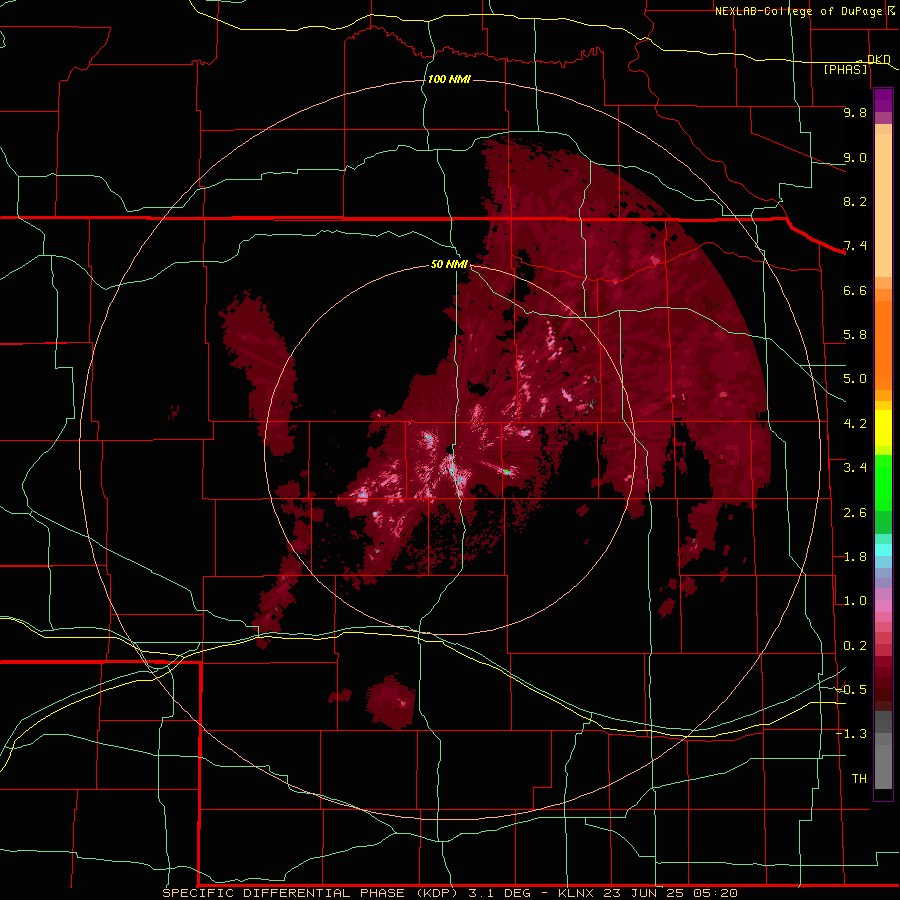
Task: Click the TH threshold label
Action: [x=859, y=779]
